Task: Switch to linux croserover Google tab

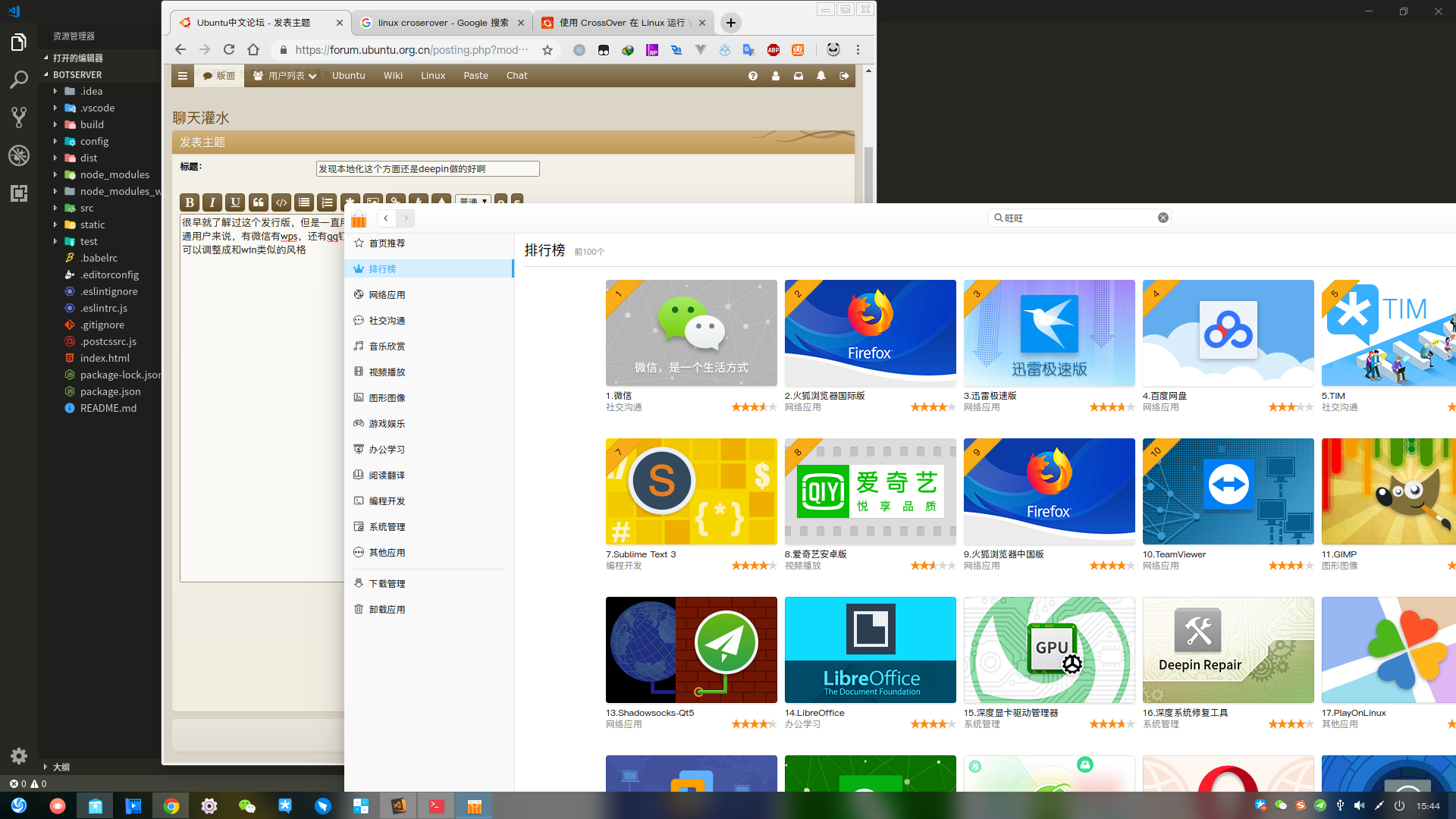Action: [442, 23]
